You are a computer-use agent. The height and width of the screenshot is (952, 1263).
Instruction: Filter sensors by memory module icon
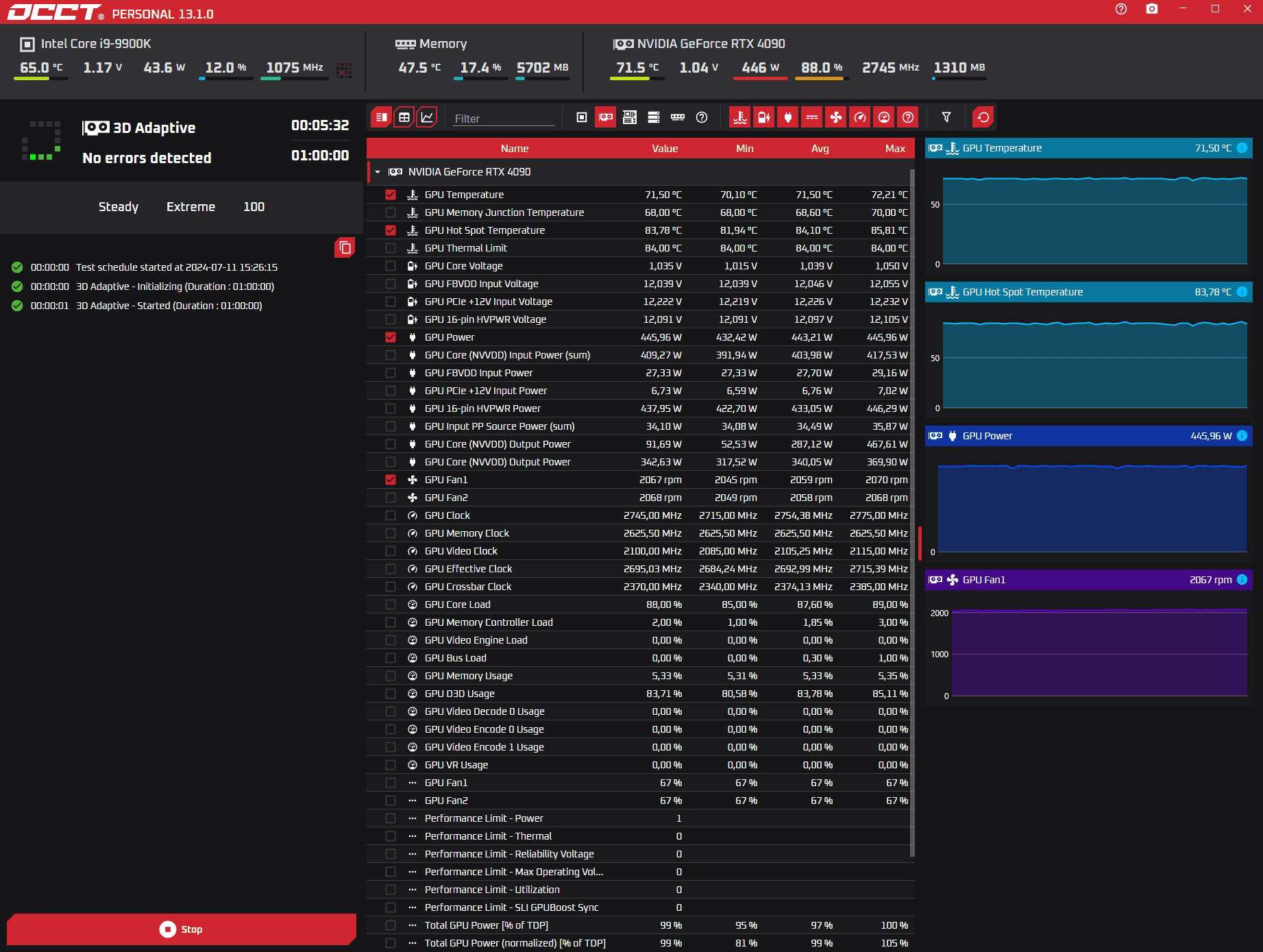coord(678,117)
